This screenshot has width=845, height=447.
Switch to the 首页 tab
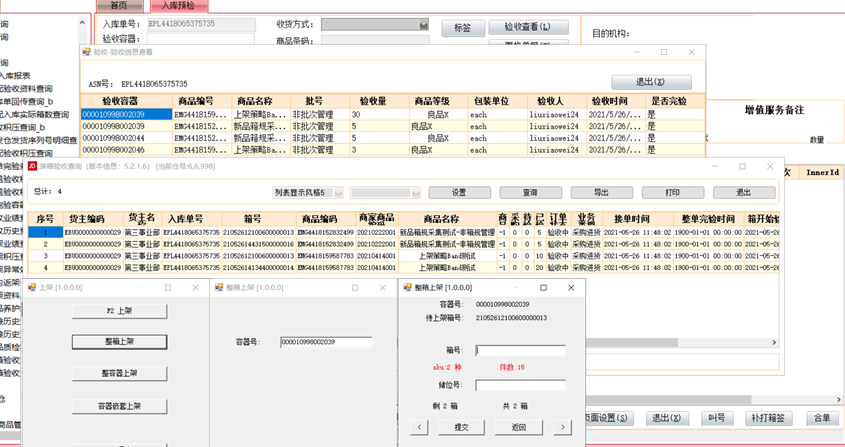(x=125, y=5)
